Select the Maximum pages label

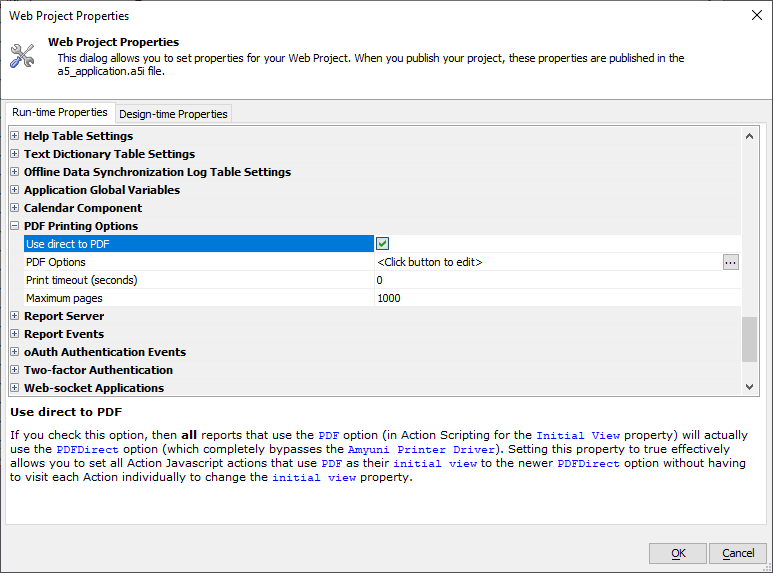(x=64, y=298)
